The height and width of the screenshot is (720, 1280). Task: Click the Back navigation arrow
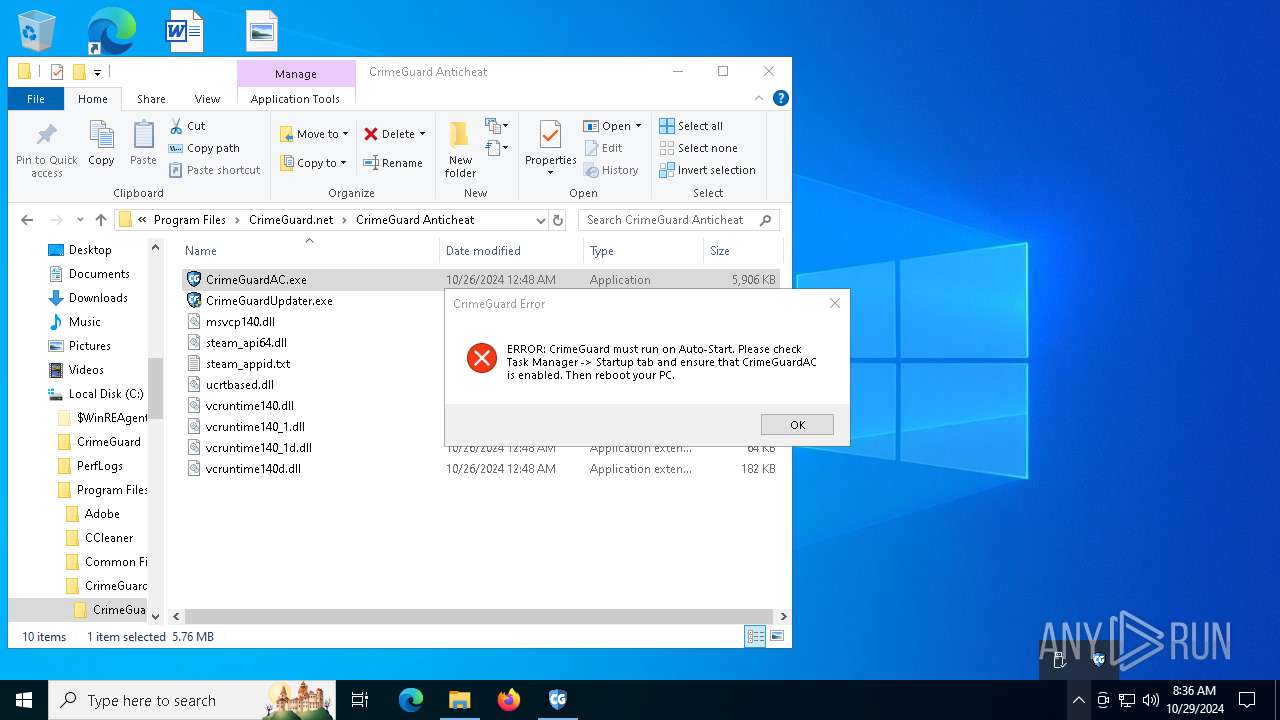[27, 220]
